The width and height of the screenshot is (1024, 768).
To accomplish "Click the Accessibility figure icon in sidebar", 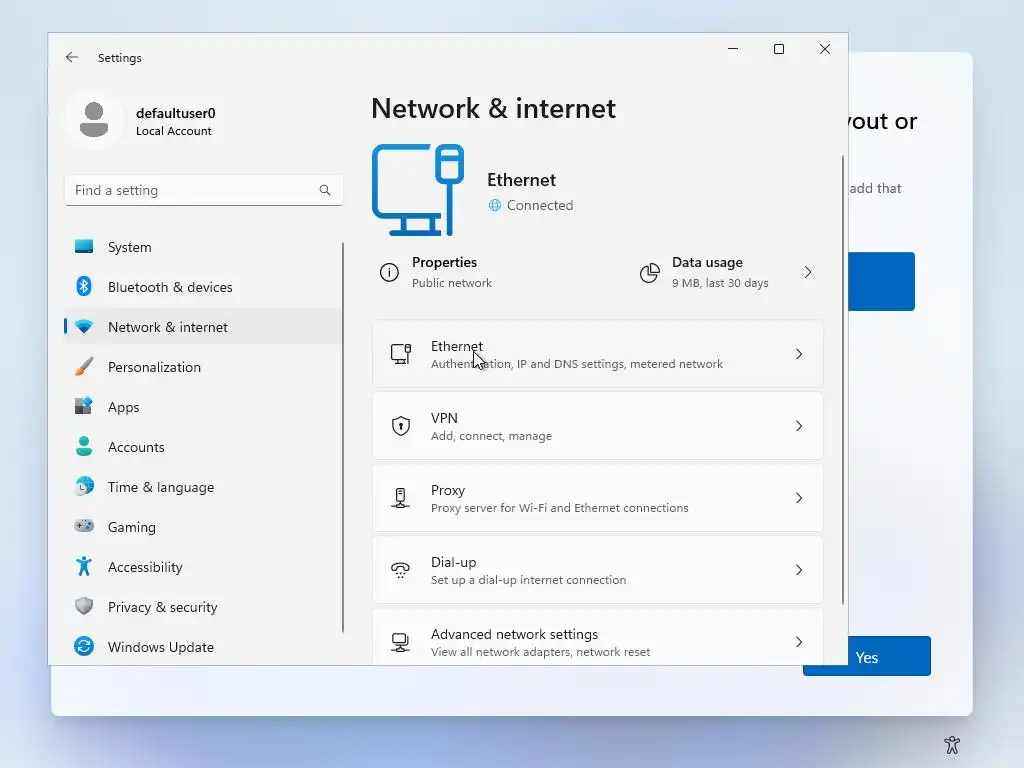I will [84, 566].
